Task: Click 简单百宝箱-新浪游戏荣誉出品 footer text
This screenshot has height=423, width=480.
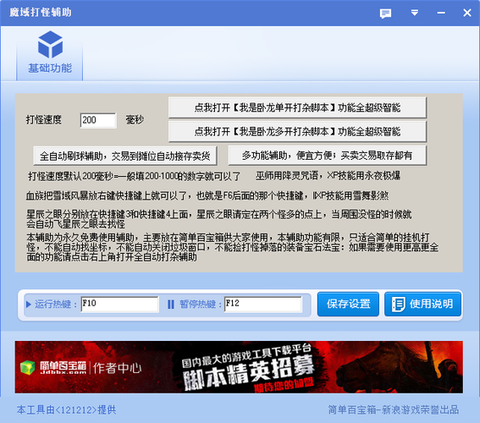Action: 394,410
